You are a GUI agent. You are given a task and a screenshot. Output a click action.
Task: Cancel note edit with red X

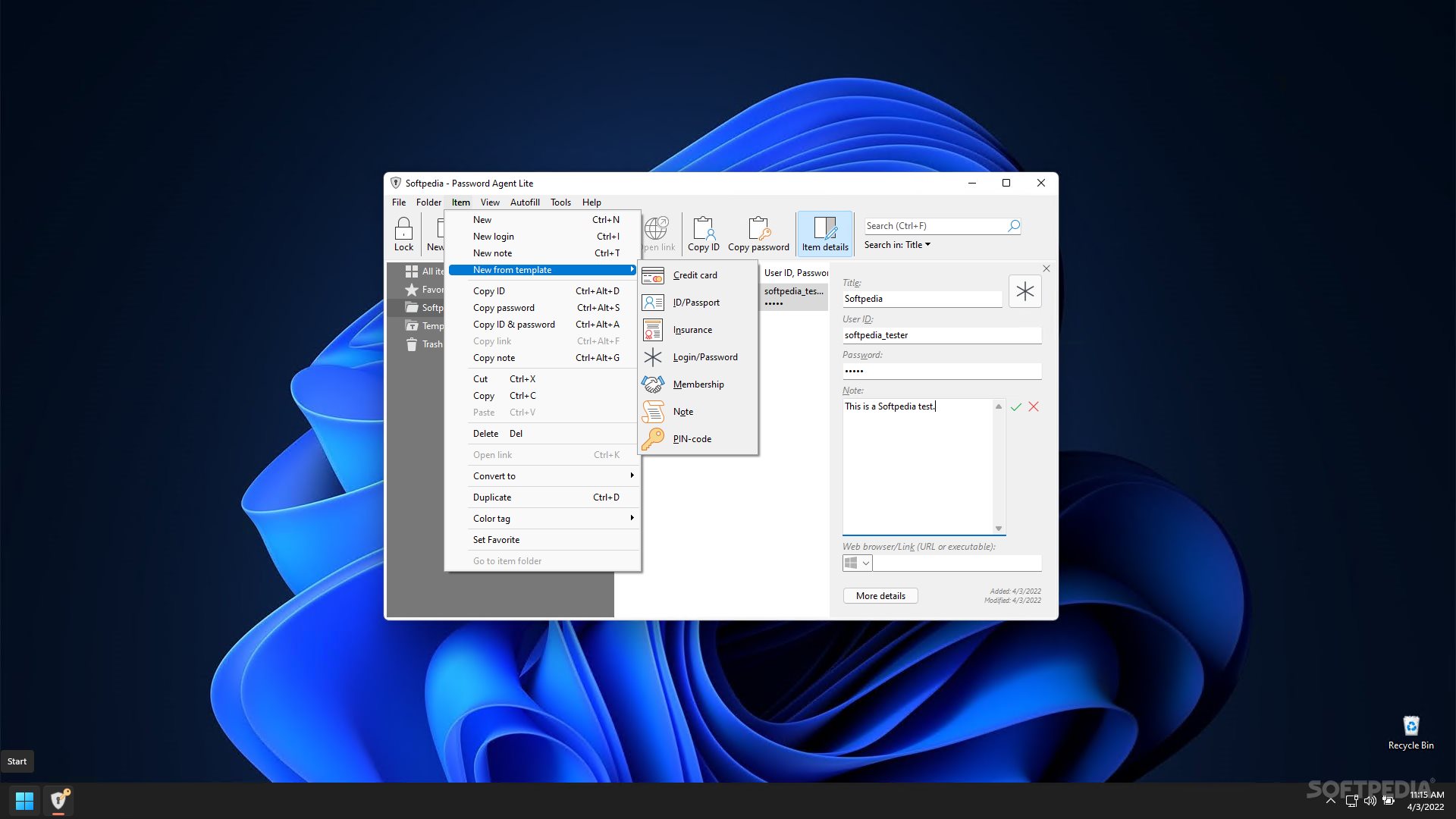(1034, 407)
